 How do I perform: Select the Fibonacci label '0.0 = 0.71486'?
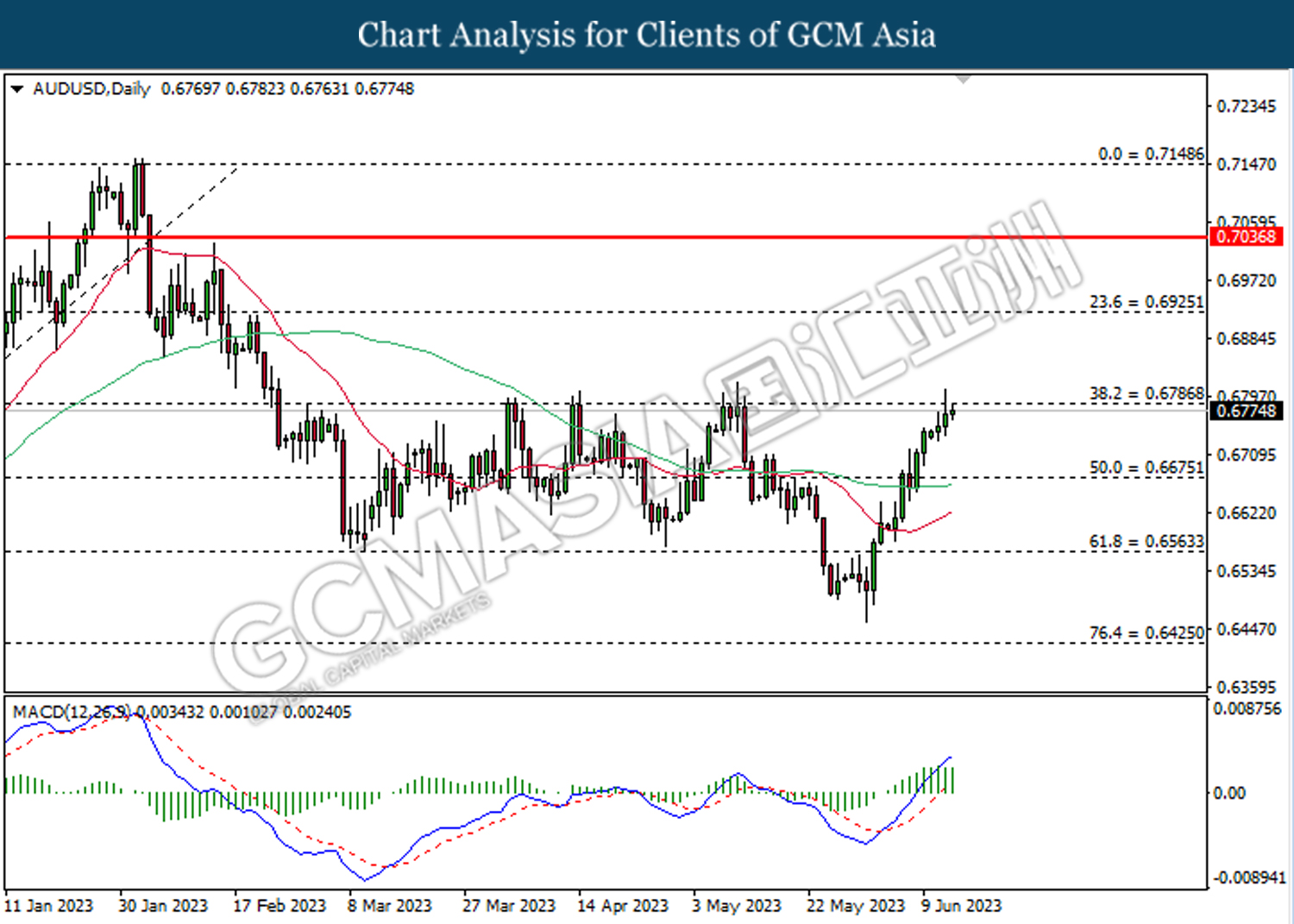coord(1151,154)
